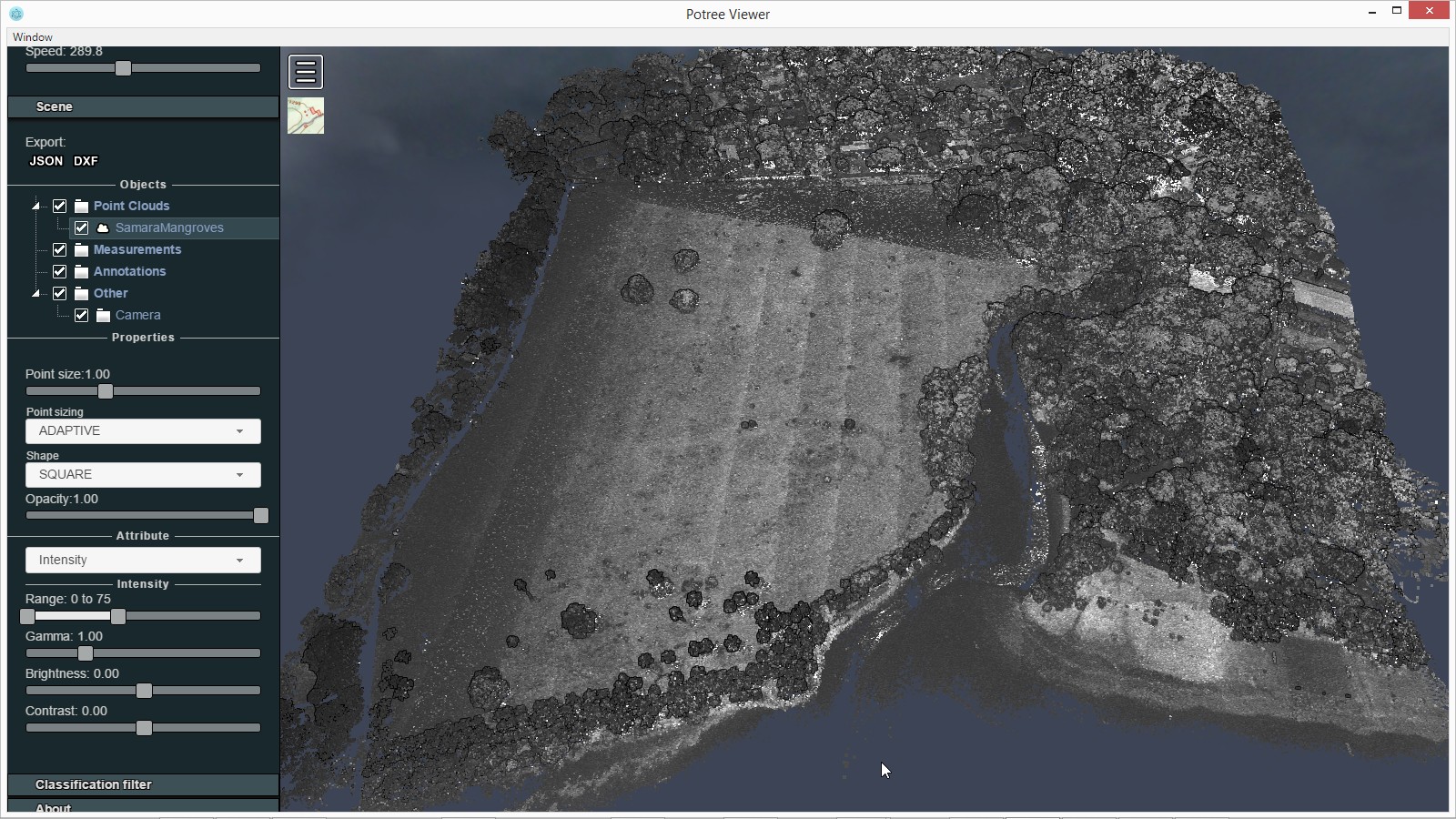Expand the Classification filter section
1456x819 pixels.
143,784
